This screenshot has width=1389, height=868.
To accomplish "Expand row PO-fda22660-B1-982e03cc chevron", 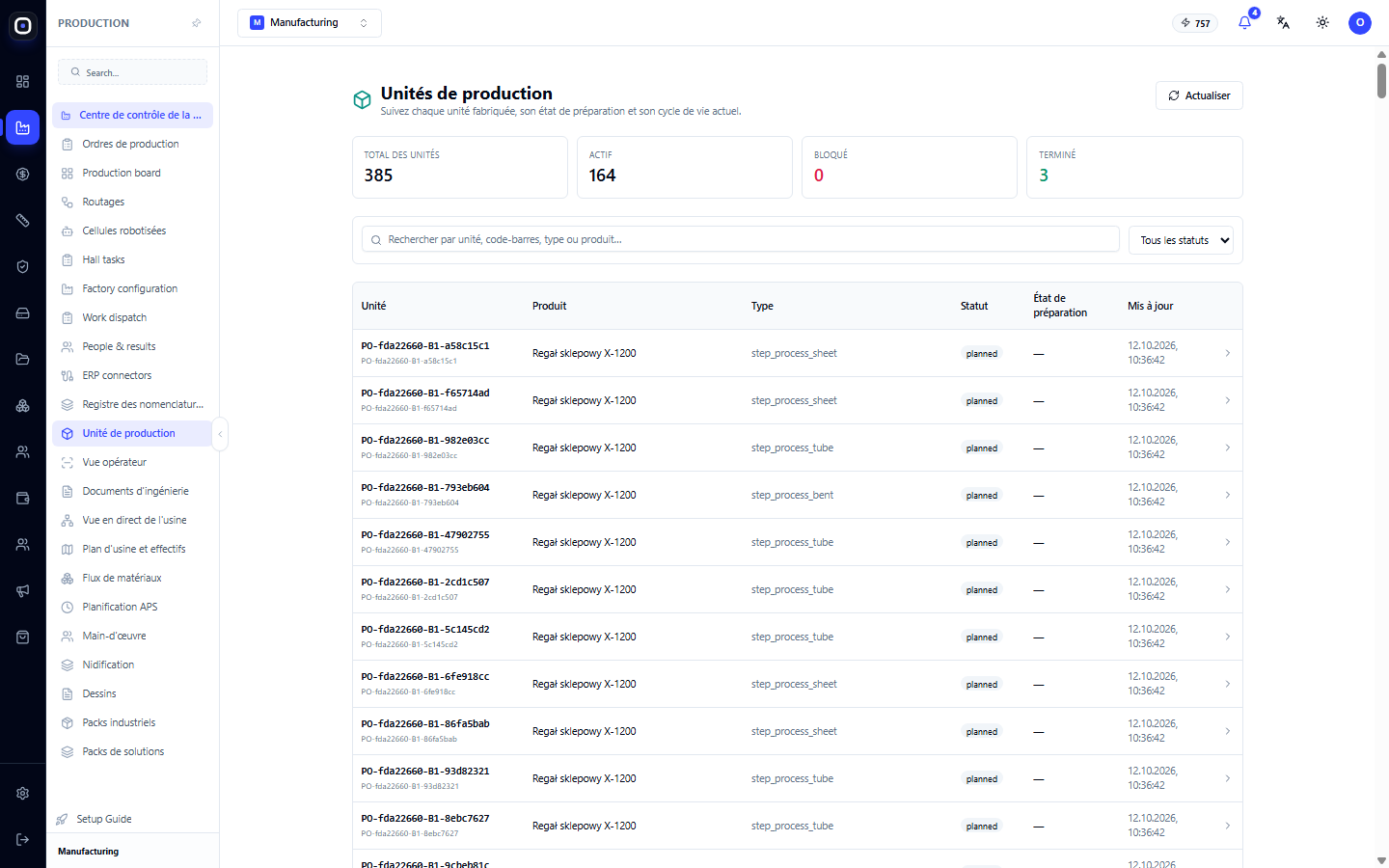I will pos(1227,448).
